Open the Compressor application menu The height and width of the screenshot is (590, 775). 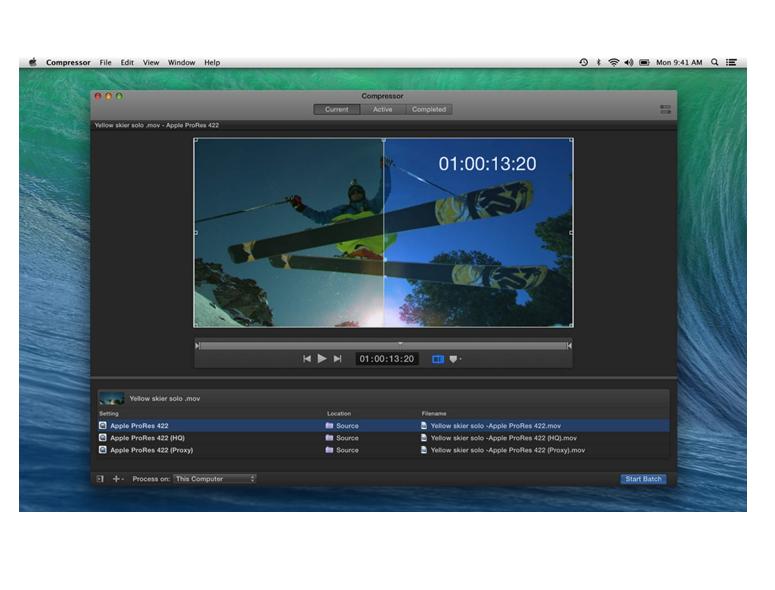pyautogui.click(x=68, y=63)
